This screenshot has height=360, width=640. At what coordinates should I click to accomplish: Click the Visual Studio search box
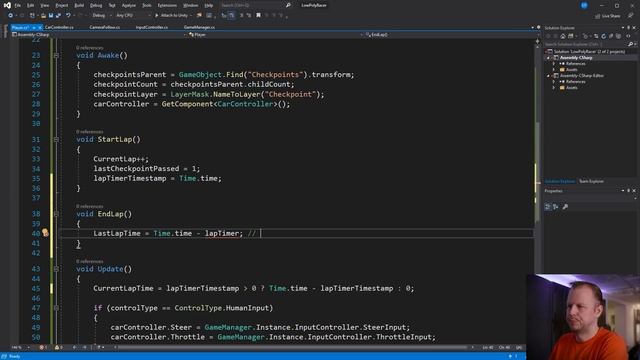(x=255, y=5)
